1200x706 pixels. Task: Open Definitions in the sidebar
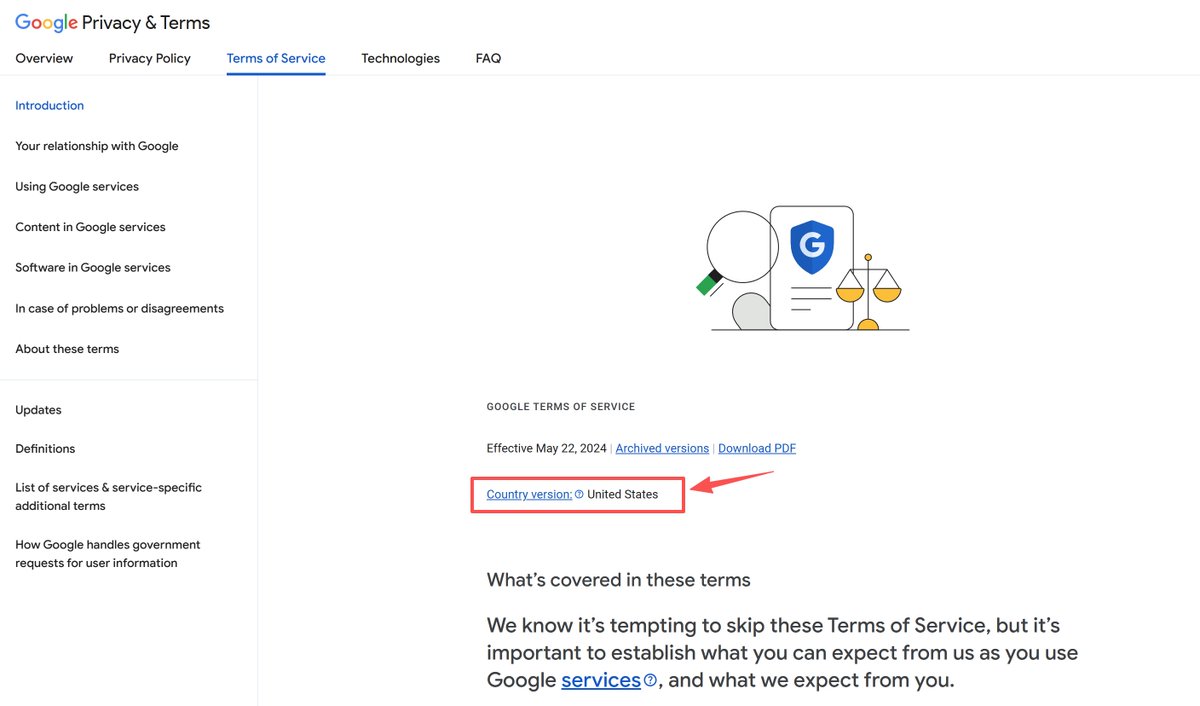(x=45, y=449)
